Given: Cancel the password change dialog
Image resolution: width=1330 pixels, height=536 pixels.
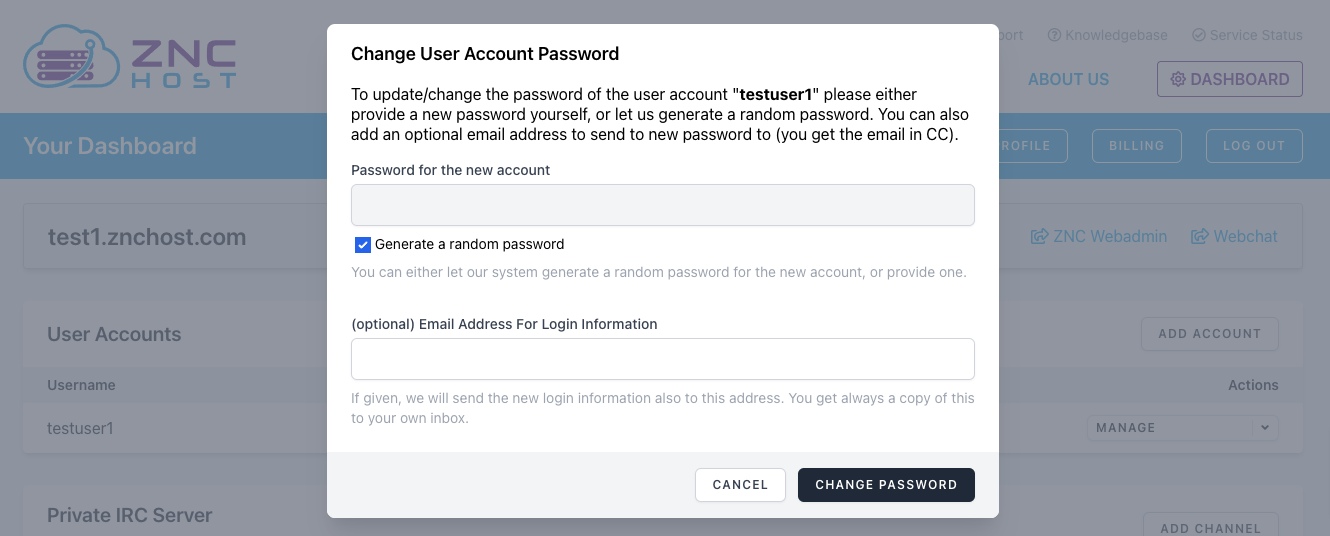Looking at the screenshot, I should pos(740,485).
